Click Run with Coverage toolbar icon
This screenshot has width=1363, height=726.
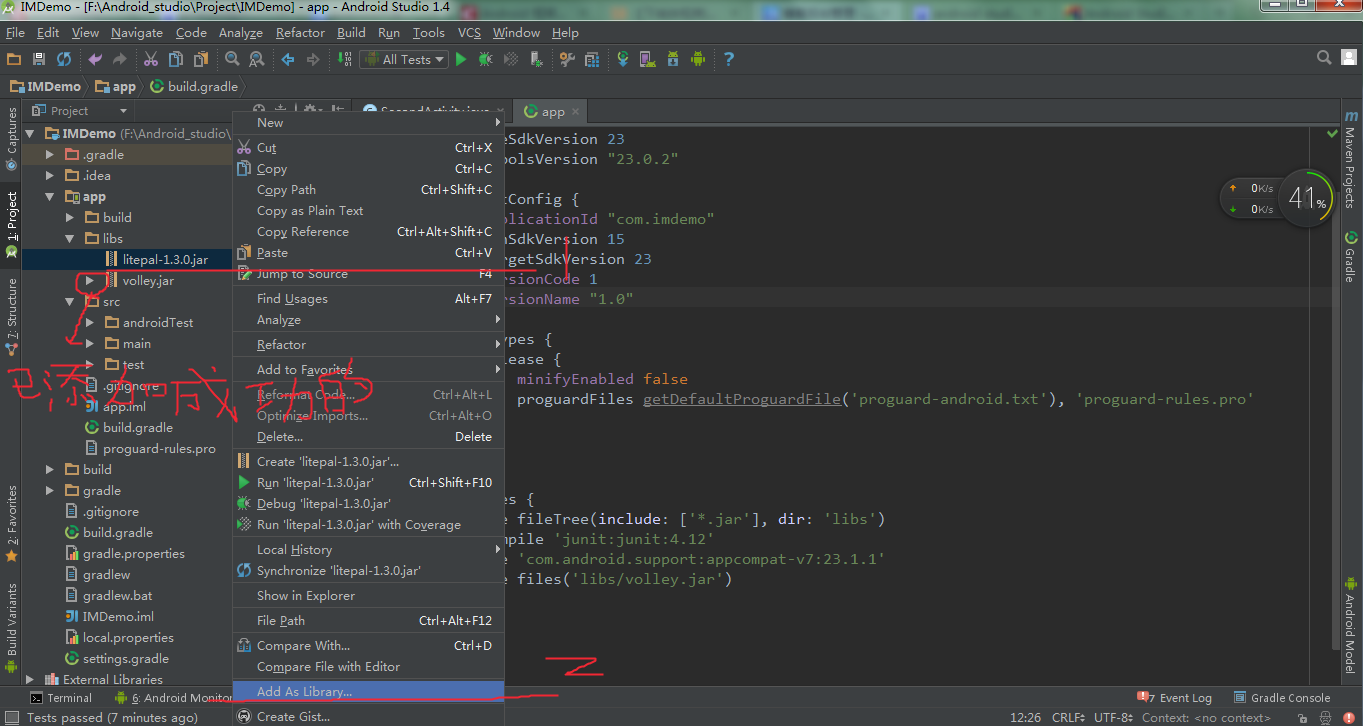point(511,60)
